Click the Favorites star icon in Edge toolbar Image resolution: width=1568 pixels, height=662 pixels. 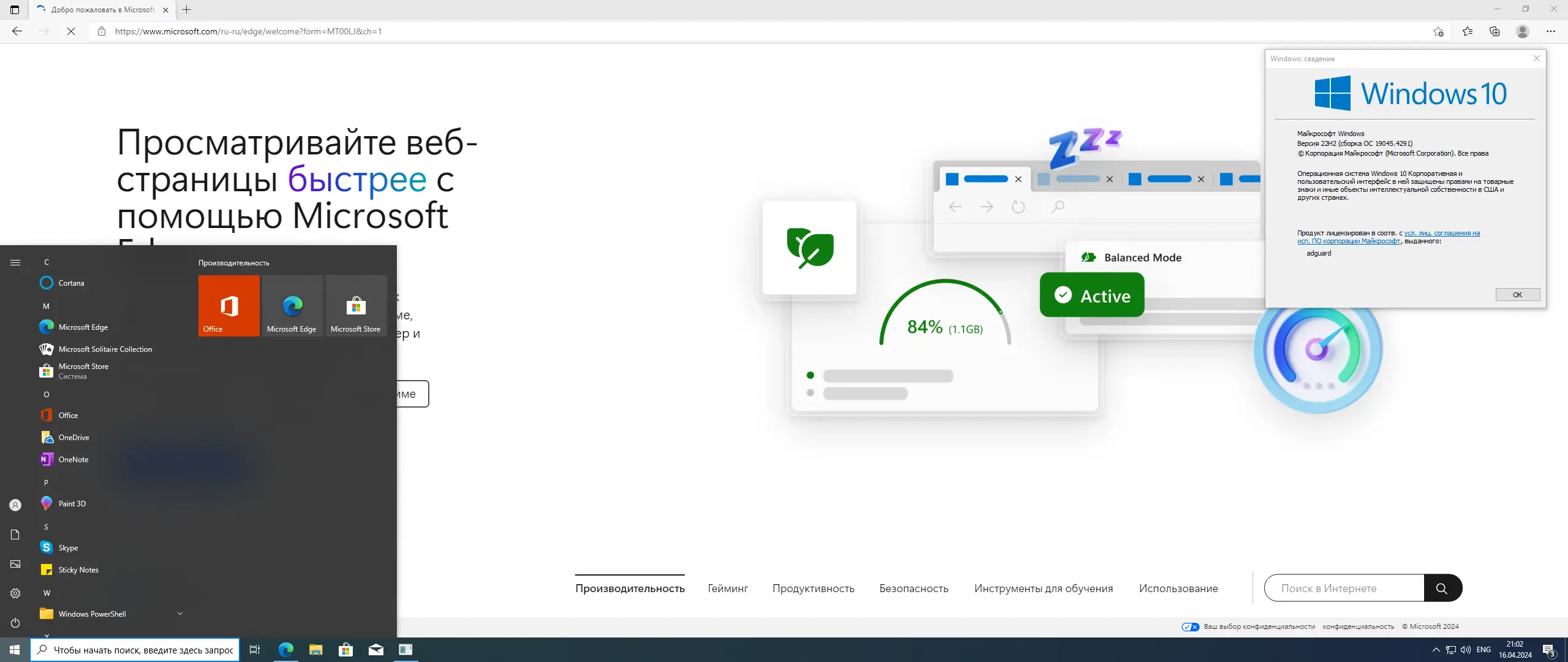pyautogui.click(x=1467, y=31)
